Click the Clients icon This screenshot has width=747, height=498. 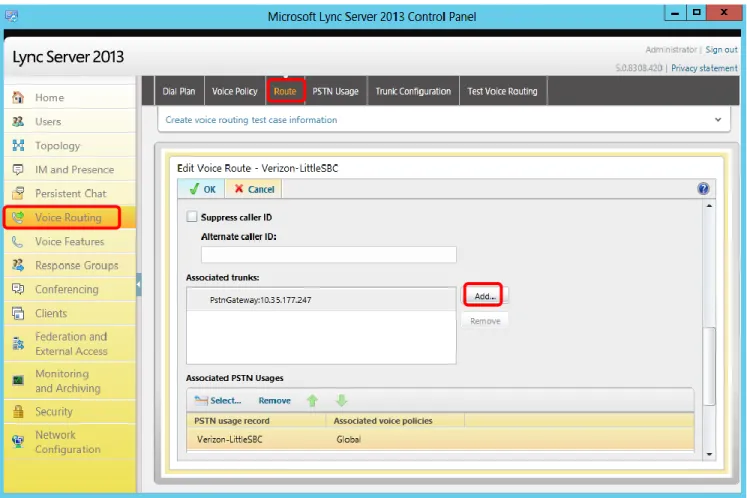(18, 313)
